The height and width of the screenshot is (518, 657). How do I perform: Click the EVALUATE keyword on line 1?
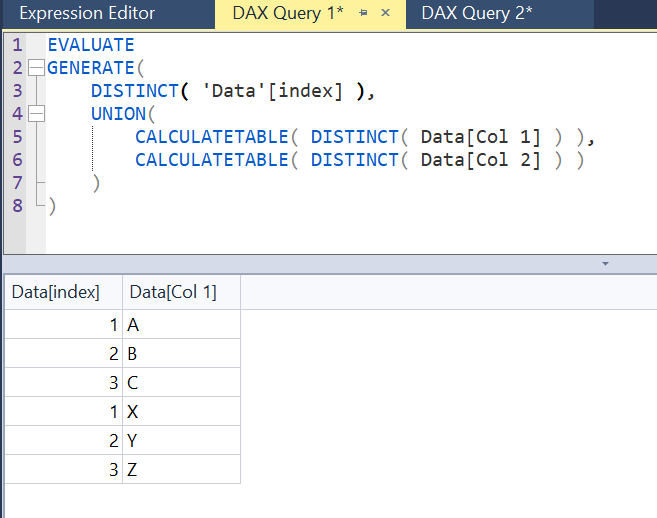90,45
